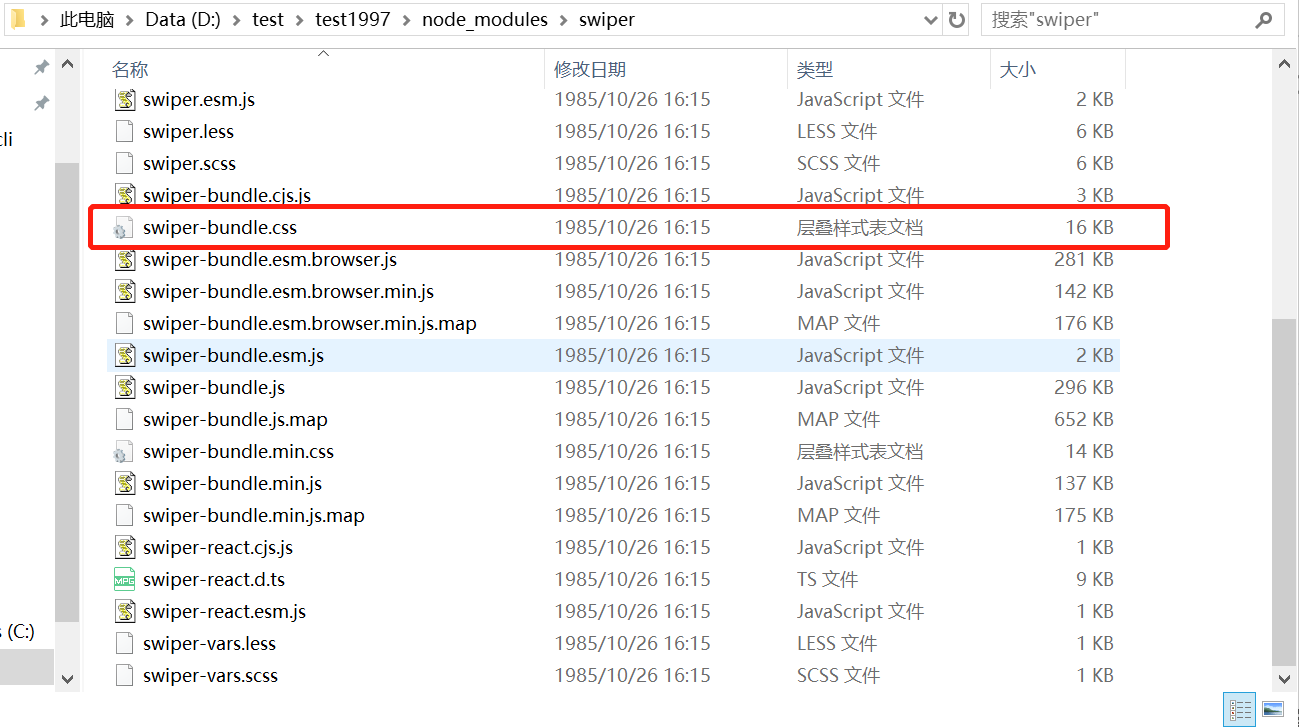Expand chevron before 此电脑 breadcrumb
The width and height of the screenshot is (1299, 727).
click(x=44, y=20)
